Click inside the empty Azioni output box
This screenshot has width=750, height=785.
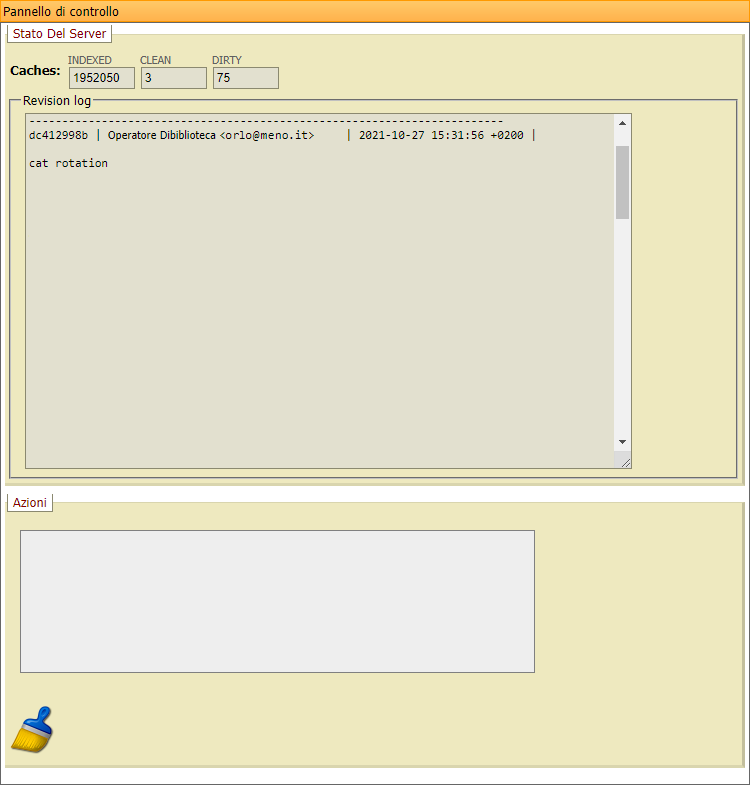[277, 601]
